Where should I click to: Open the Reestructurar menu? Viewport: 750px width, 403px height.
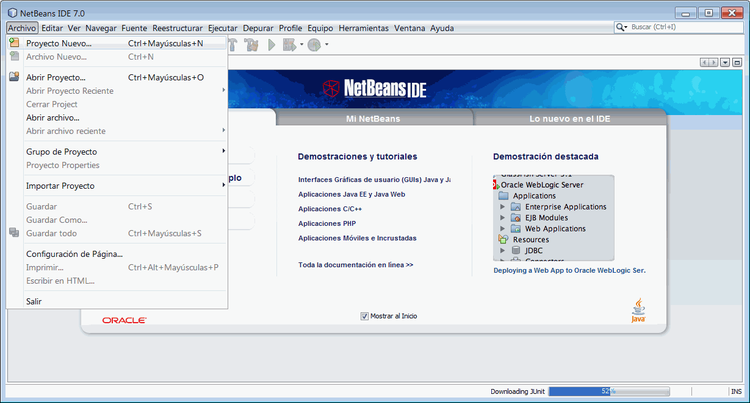(x=177, y=28)
